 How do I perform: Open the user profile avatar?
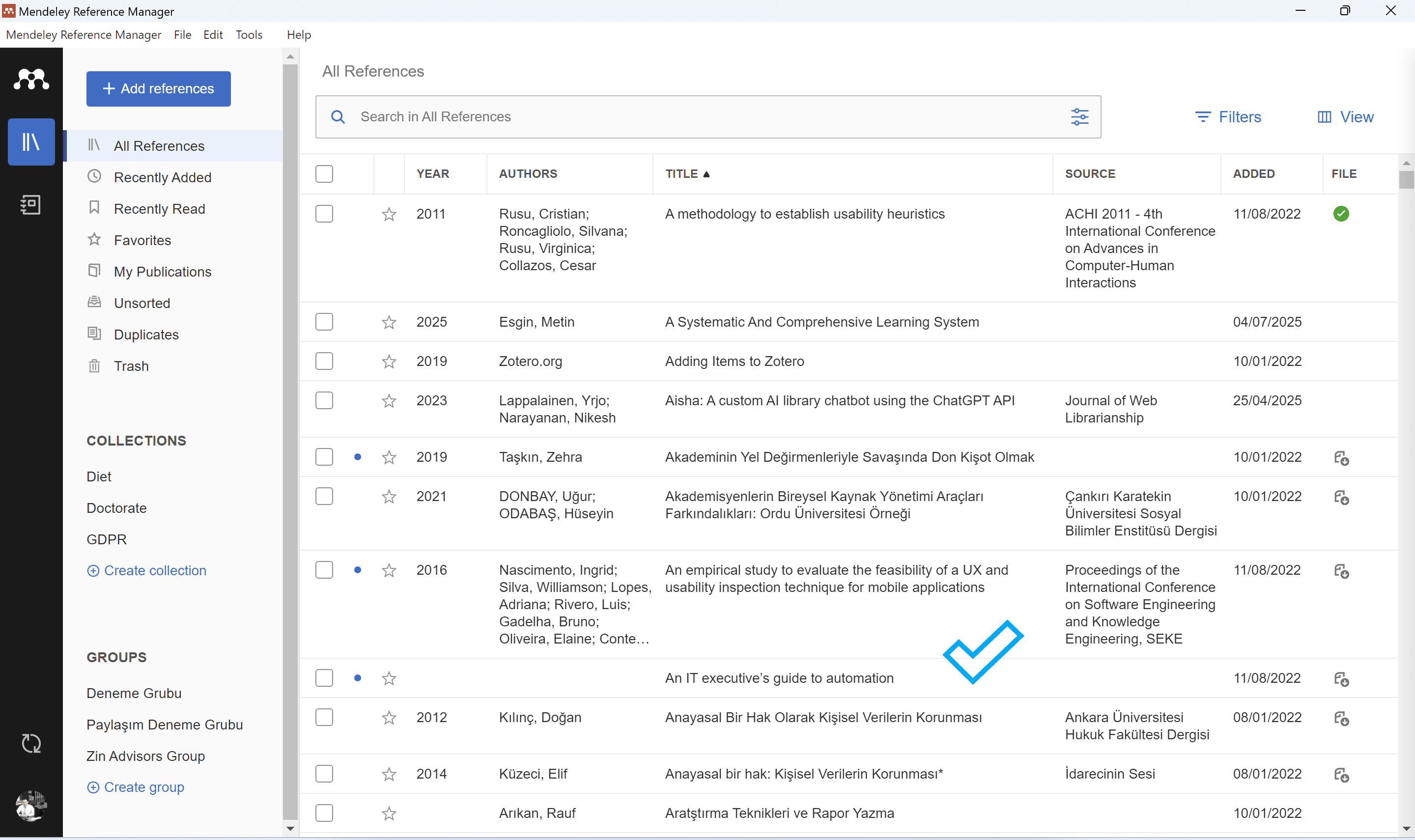pos(31,806)
